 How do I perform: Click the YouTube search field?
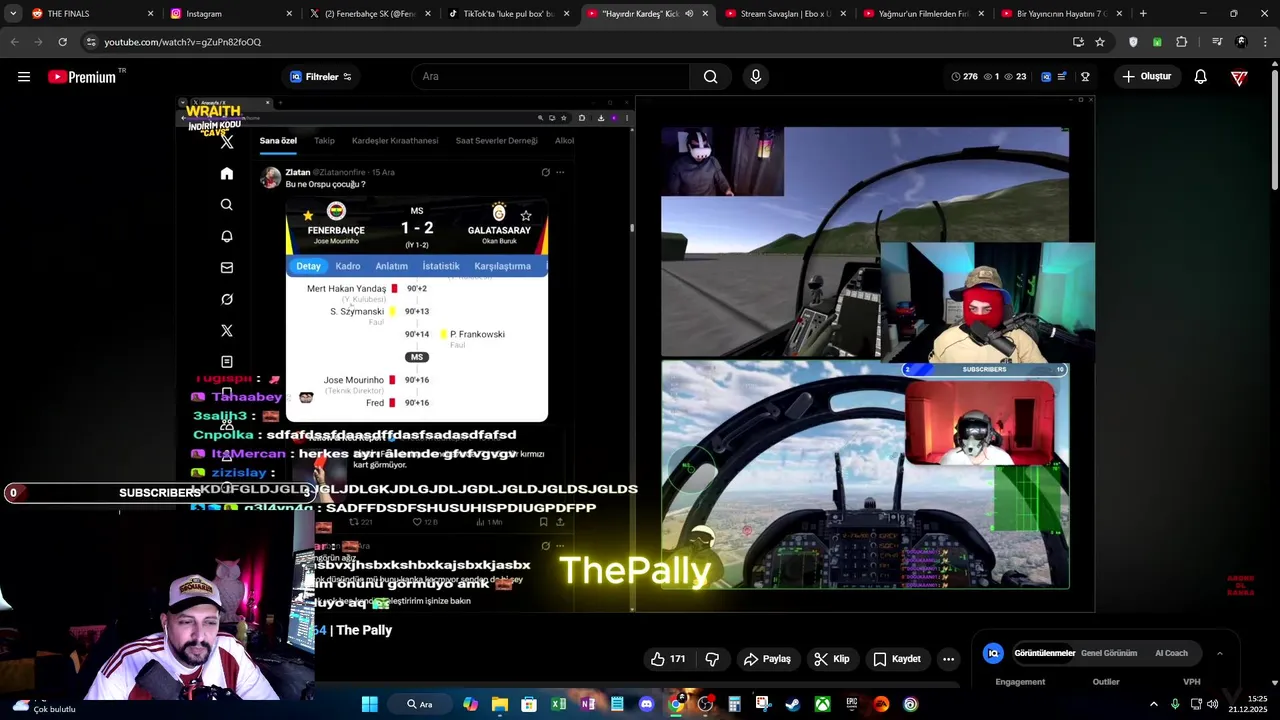coord(550,77)
